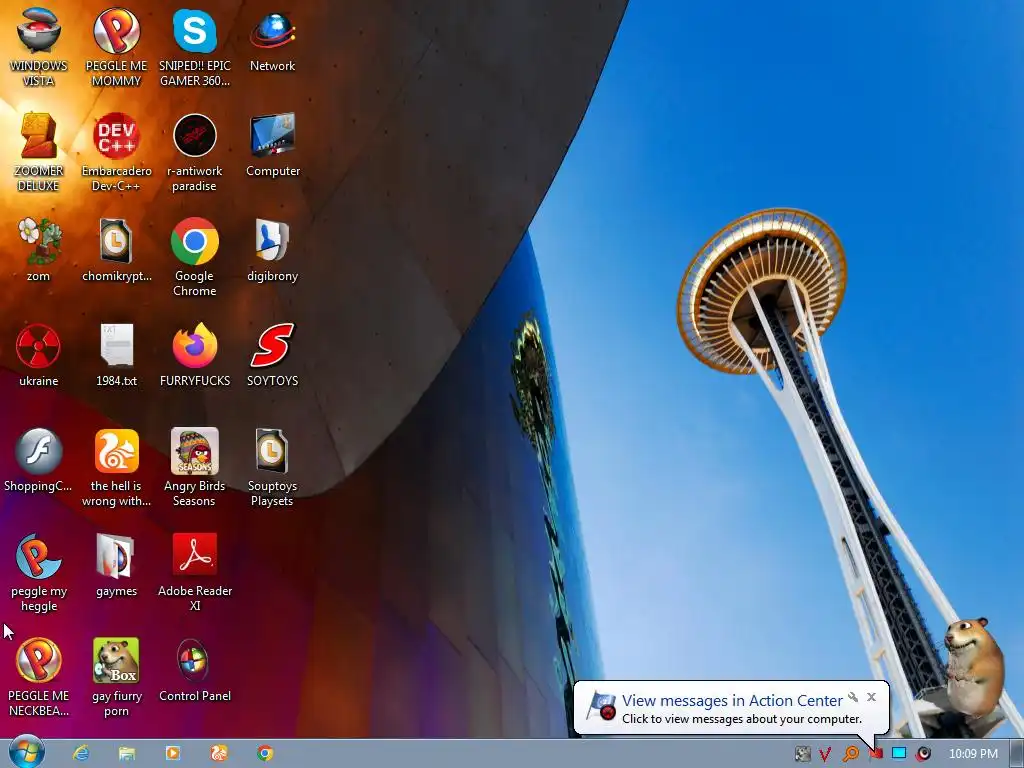Select the r-antiwork paradise icon
Image resolution: width=1024 pixels, height=768 pixels.
195,152
